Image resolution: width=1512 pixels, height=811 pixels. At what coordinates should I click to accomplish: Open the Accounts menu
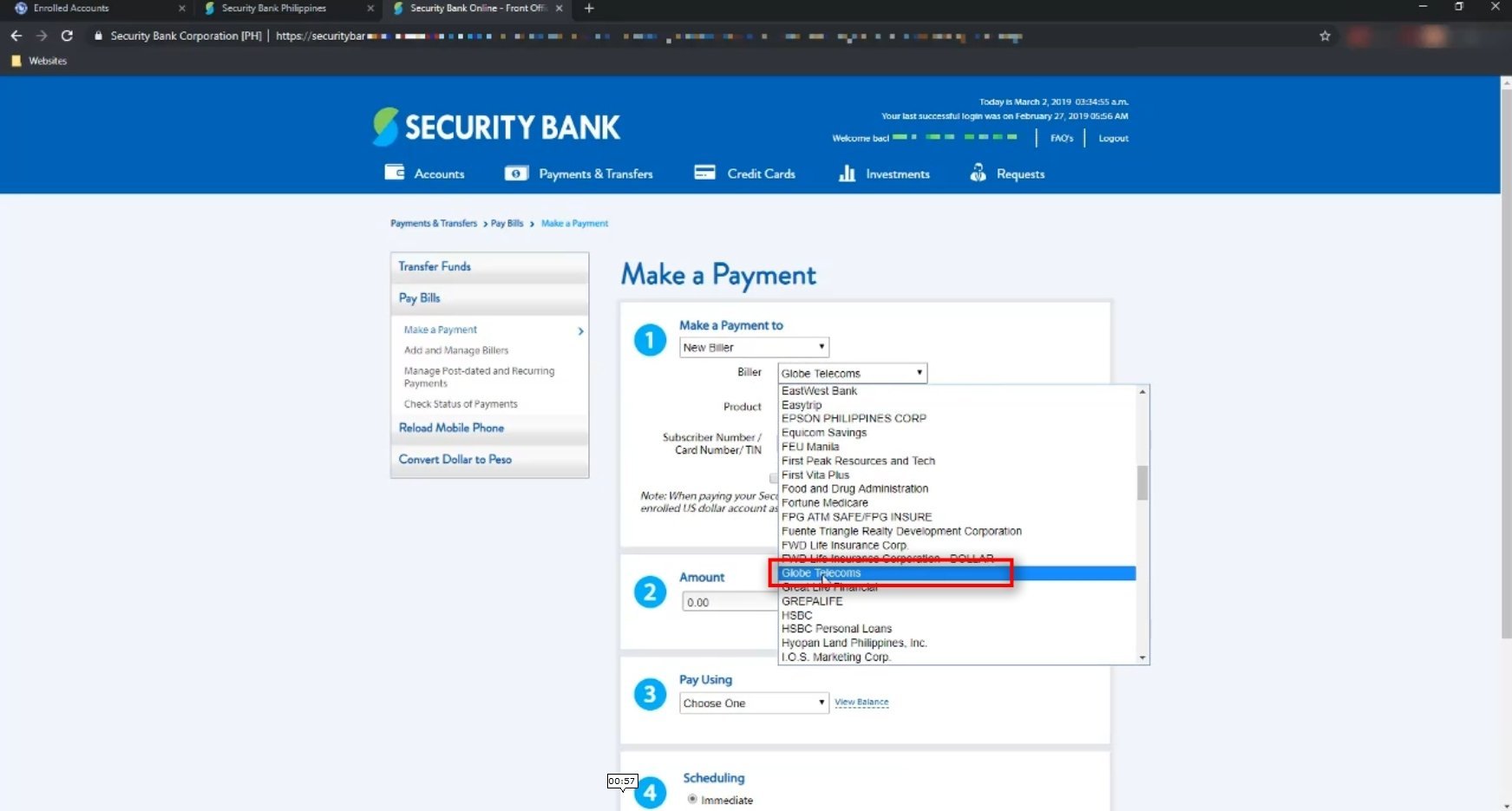[x=439, y=174]
